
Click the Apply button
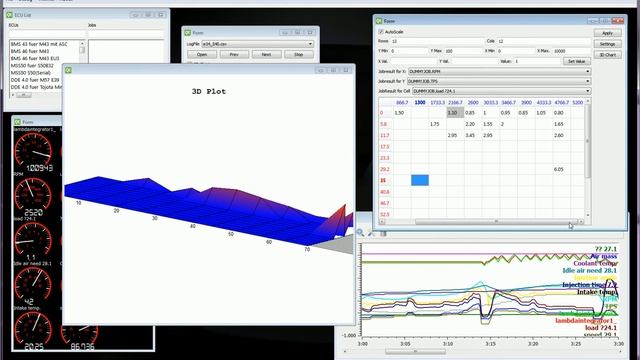click(607, 33)
